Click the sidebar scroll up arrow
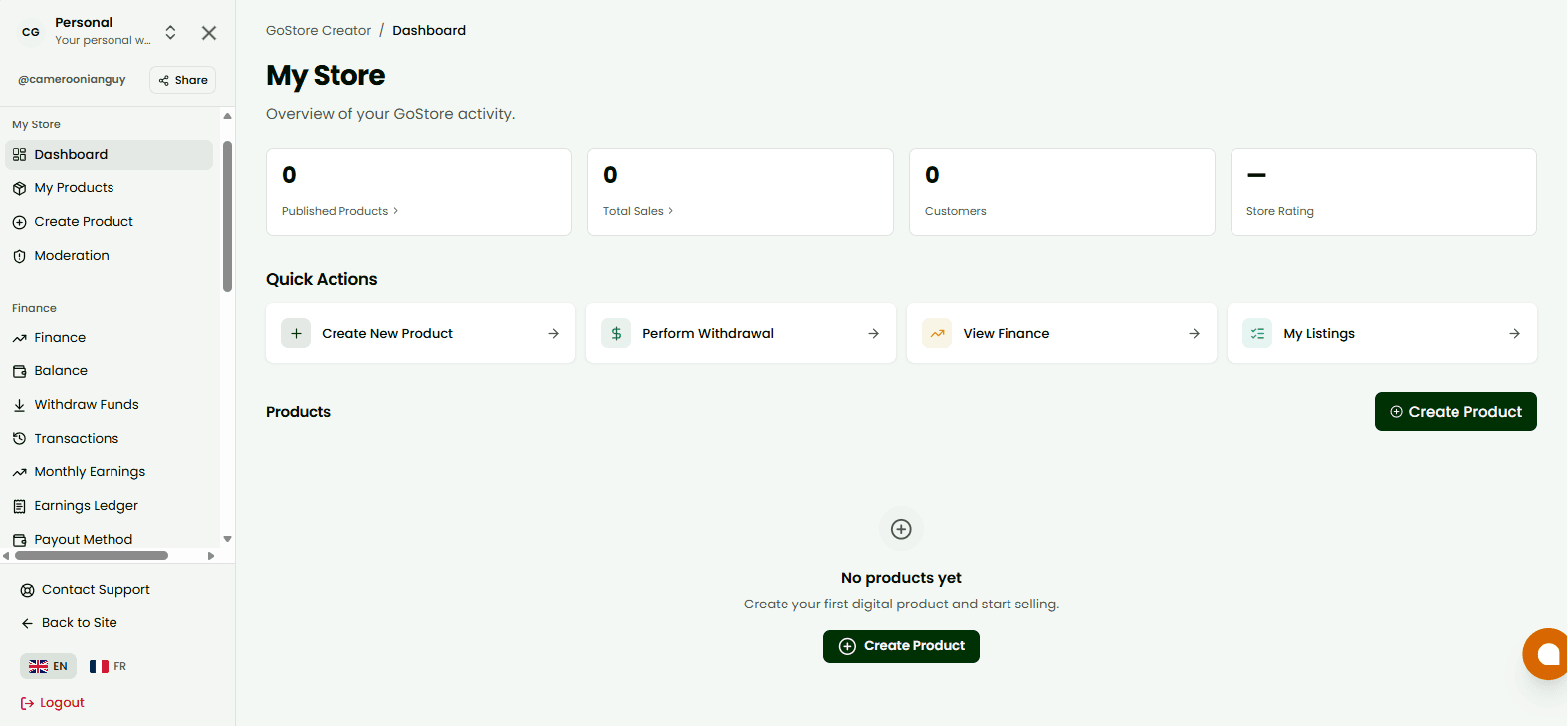1568x726 pixels. coord(227,116)
